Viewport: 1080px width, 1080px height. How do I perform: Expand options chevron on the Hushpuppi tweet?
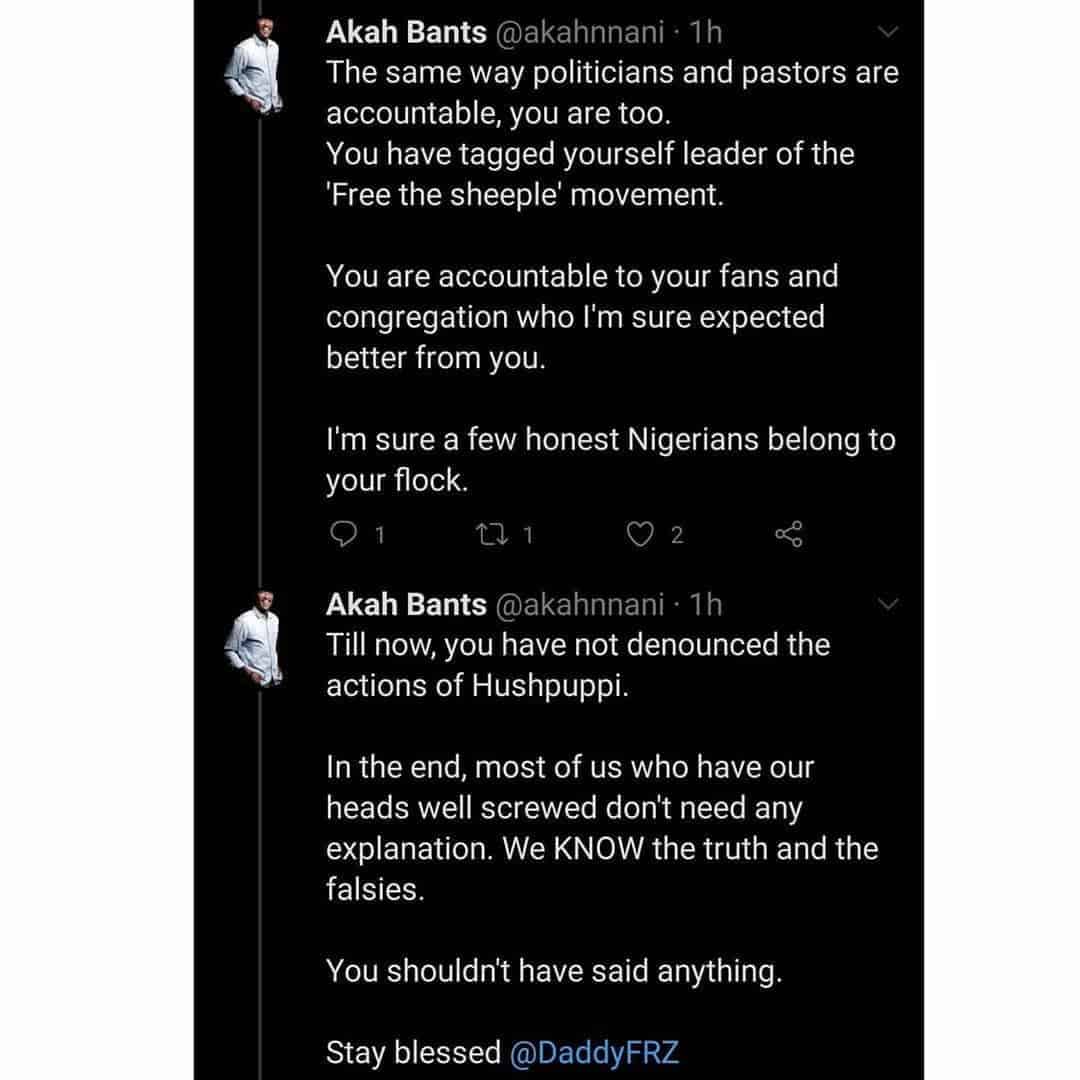click(x=888, y=604)
